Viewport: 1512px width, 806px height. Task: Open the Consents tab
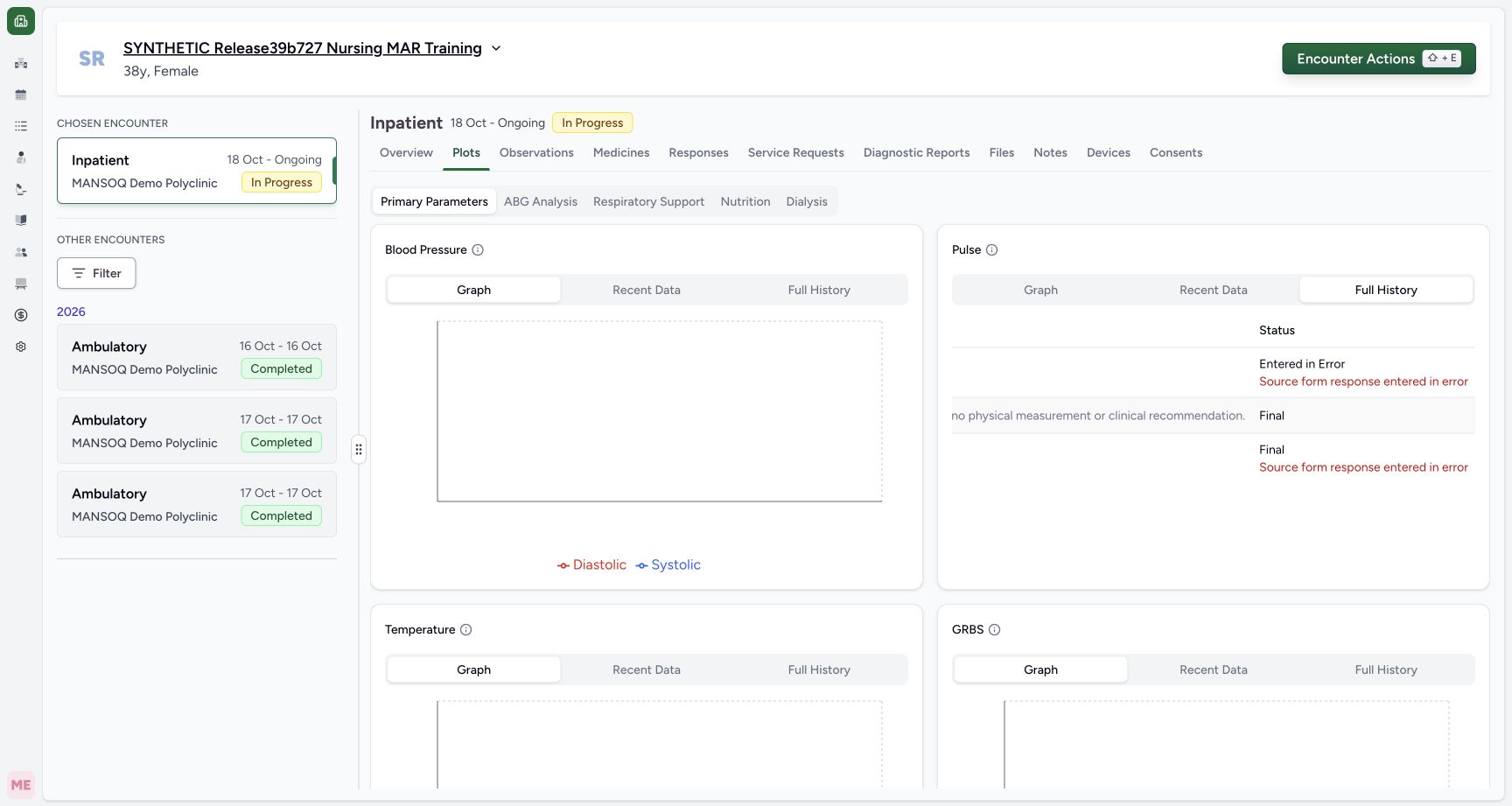(1176, 153)
